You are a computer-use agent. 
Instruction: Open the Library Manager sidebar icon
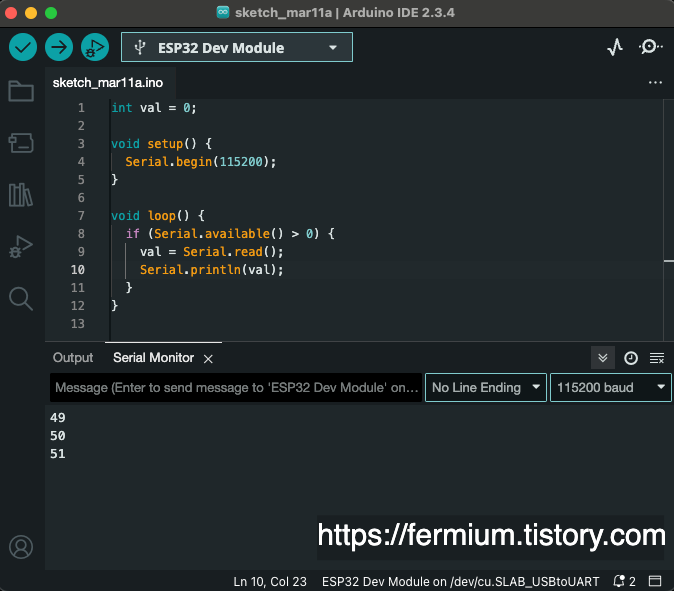21,195
